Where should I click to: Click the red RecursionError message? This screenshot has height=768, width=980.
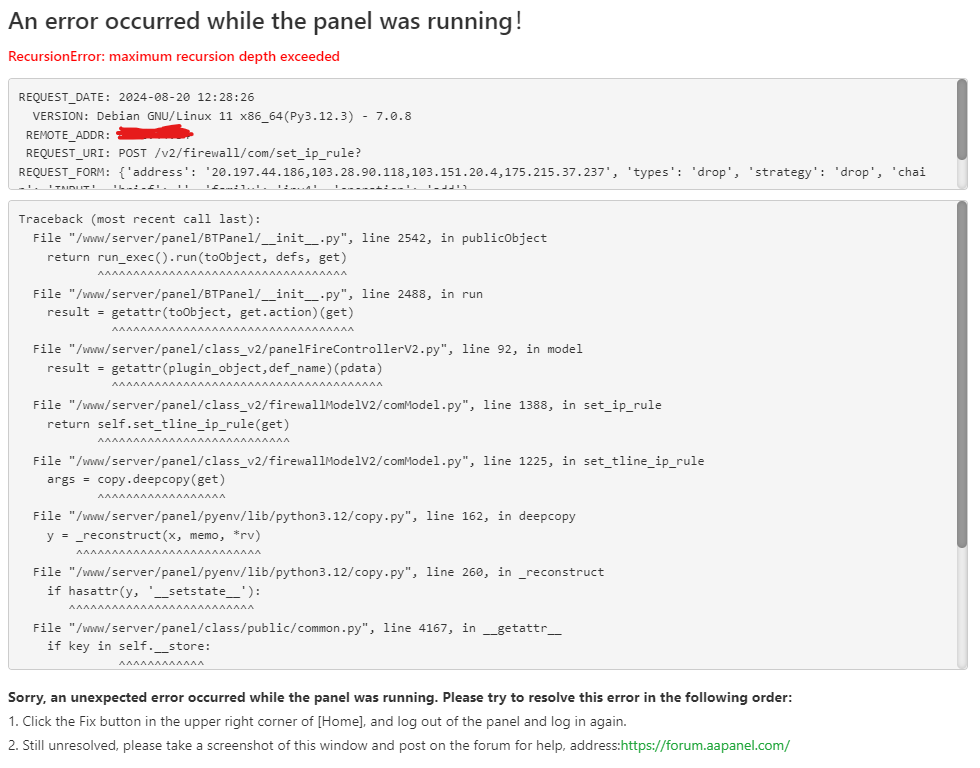pos(174,57)
